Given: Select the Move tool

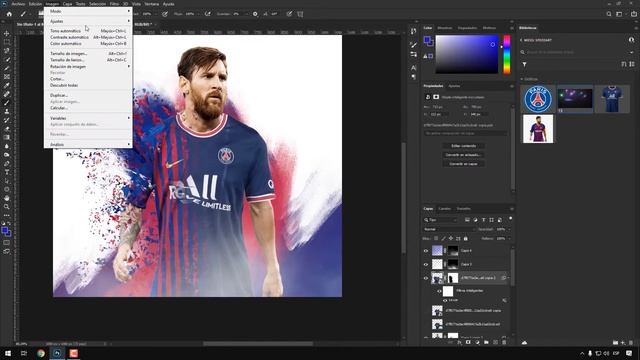Looking at the screenshot, I should click(7, 33).
